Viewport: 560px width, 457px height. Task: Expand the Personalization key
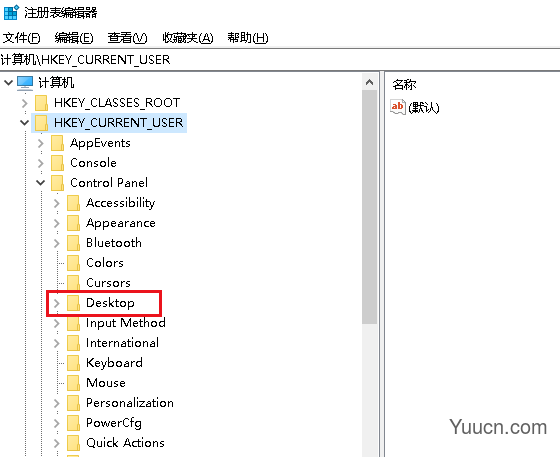pyautogui.click(x=56, y=403)
